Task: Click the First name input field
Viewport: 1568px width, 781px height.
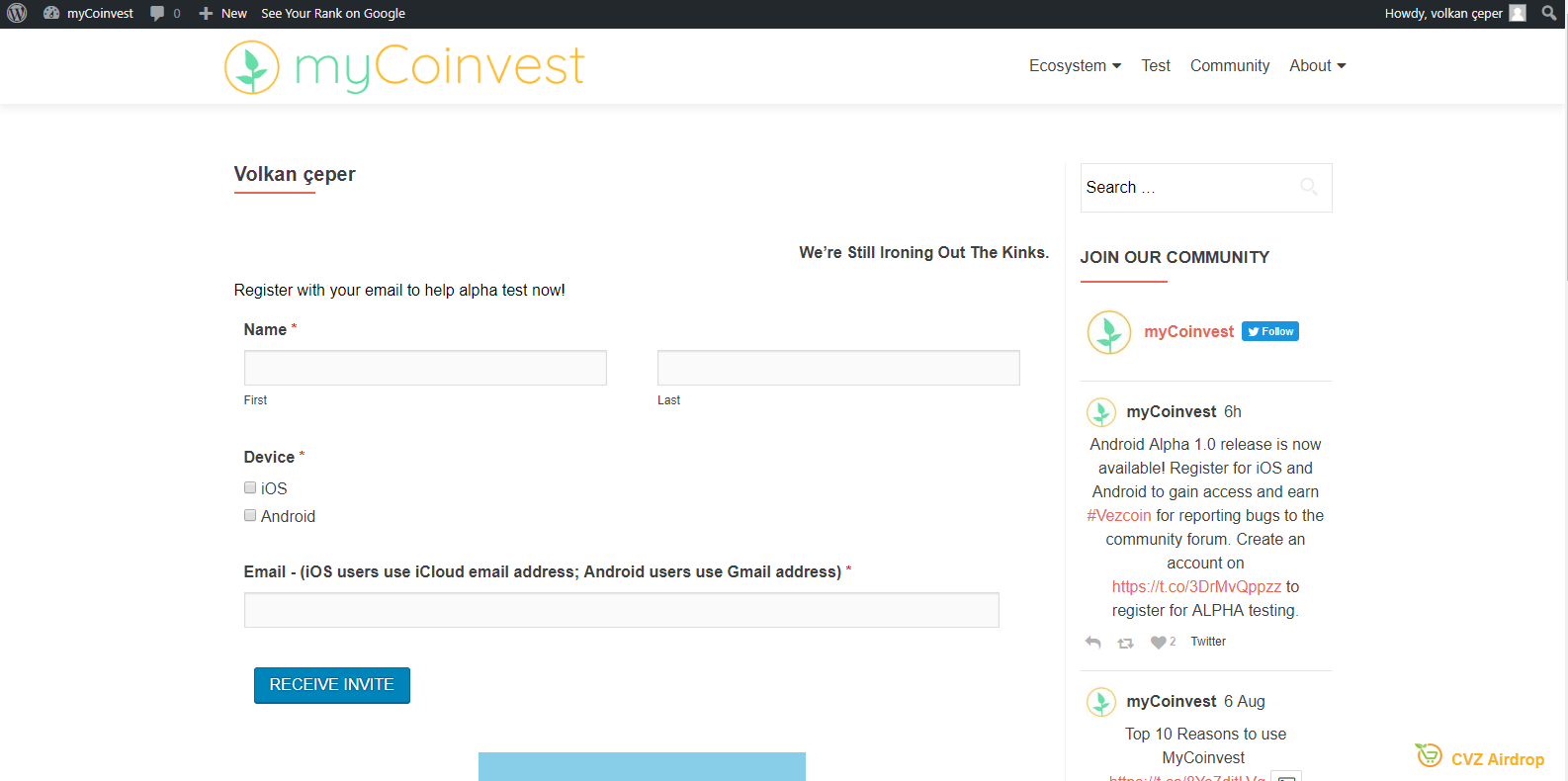Action: pyautogui.click(x=425, y=368)
